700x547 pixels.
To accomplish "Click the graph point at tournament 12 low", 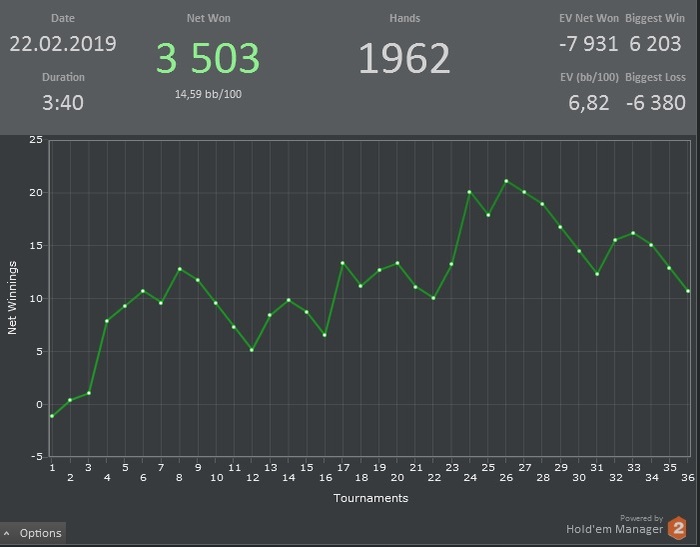I will (x=252, y=350).
